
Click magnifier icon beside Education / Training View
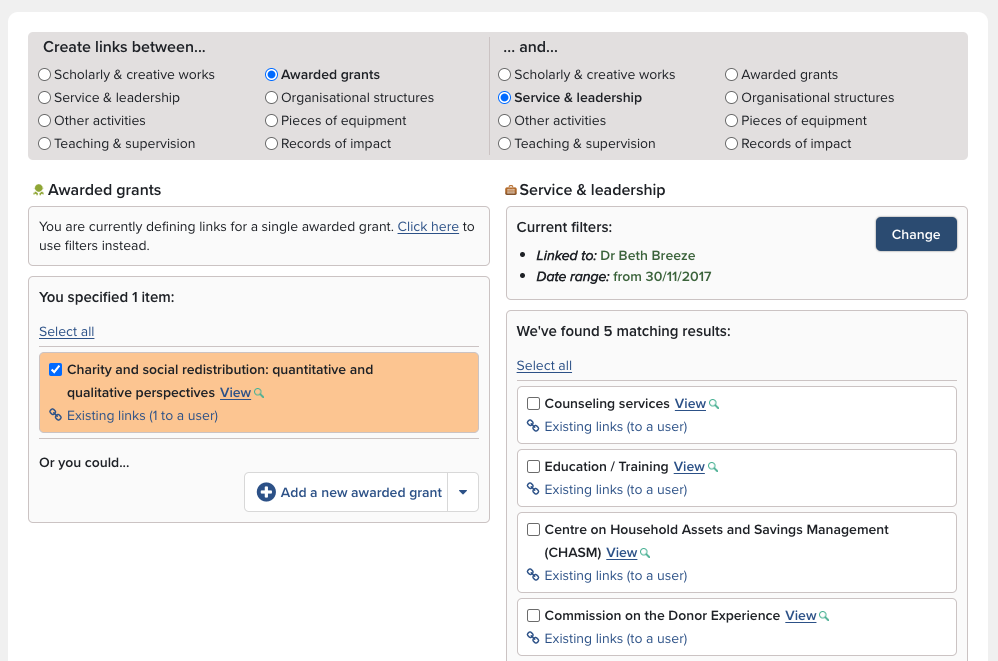[713, 468]
